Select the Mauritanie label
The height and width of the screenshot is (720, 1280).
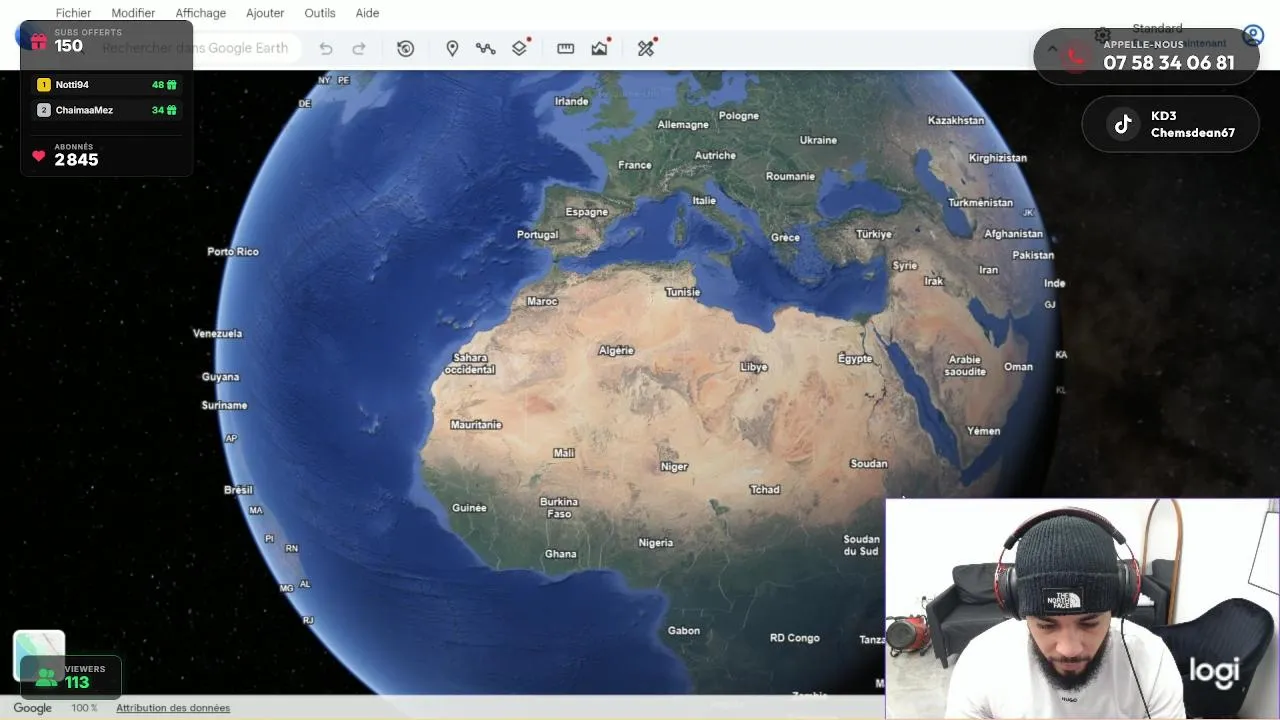coord(476,425)
